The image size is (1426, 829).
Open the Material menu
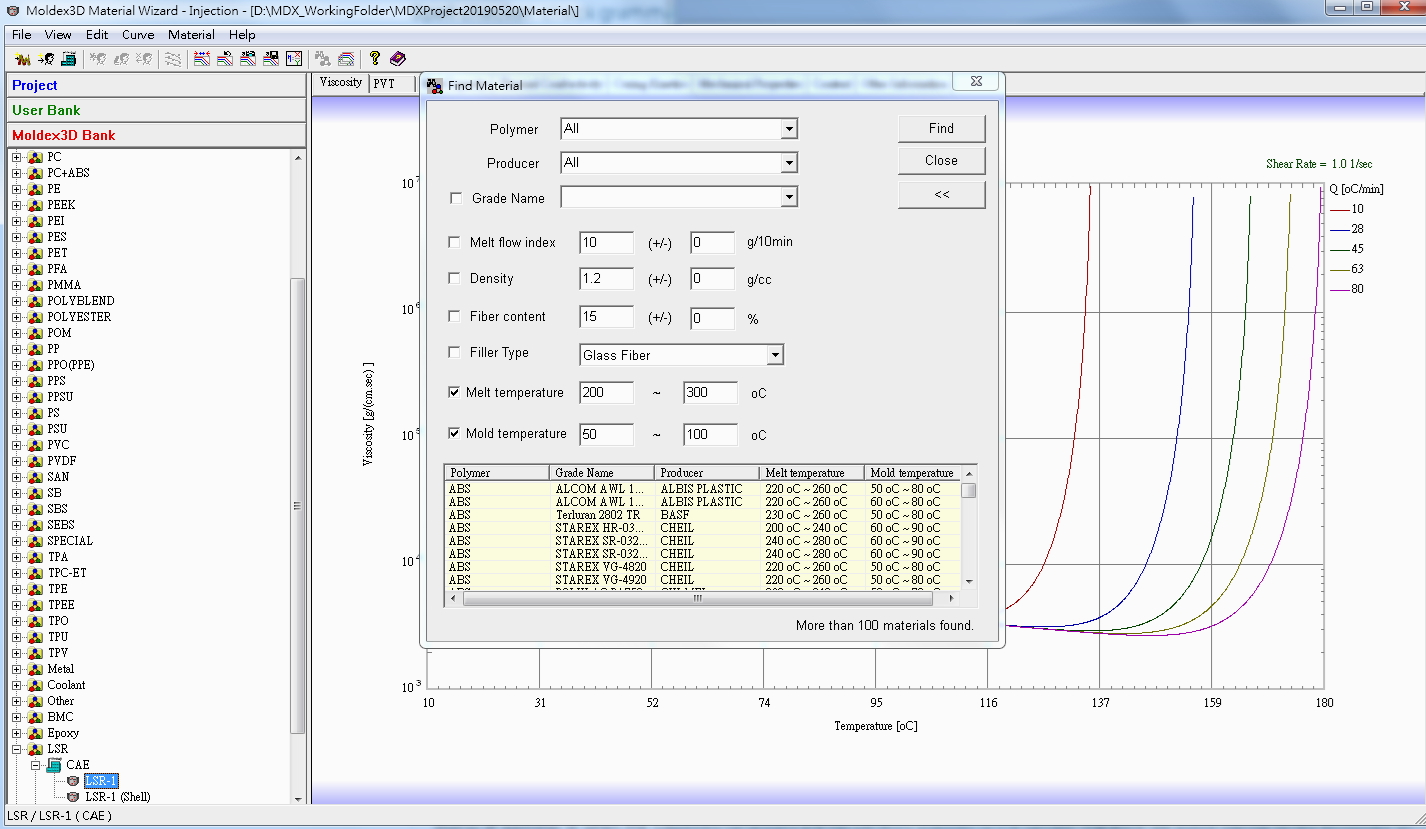click(191, 35)
